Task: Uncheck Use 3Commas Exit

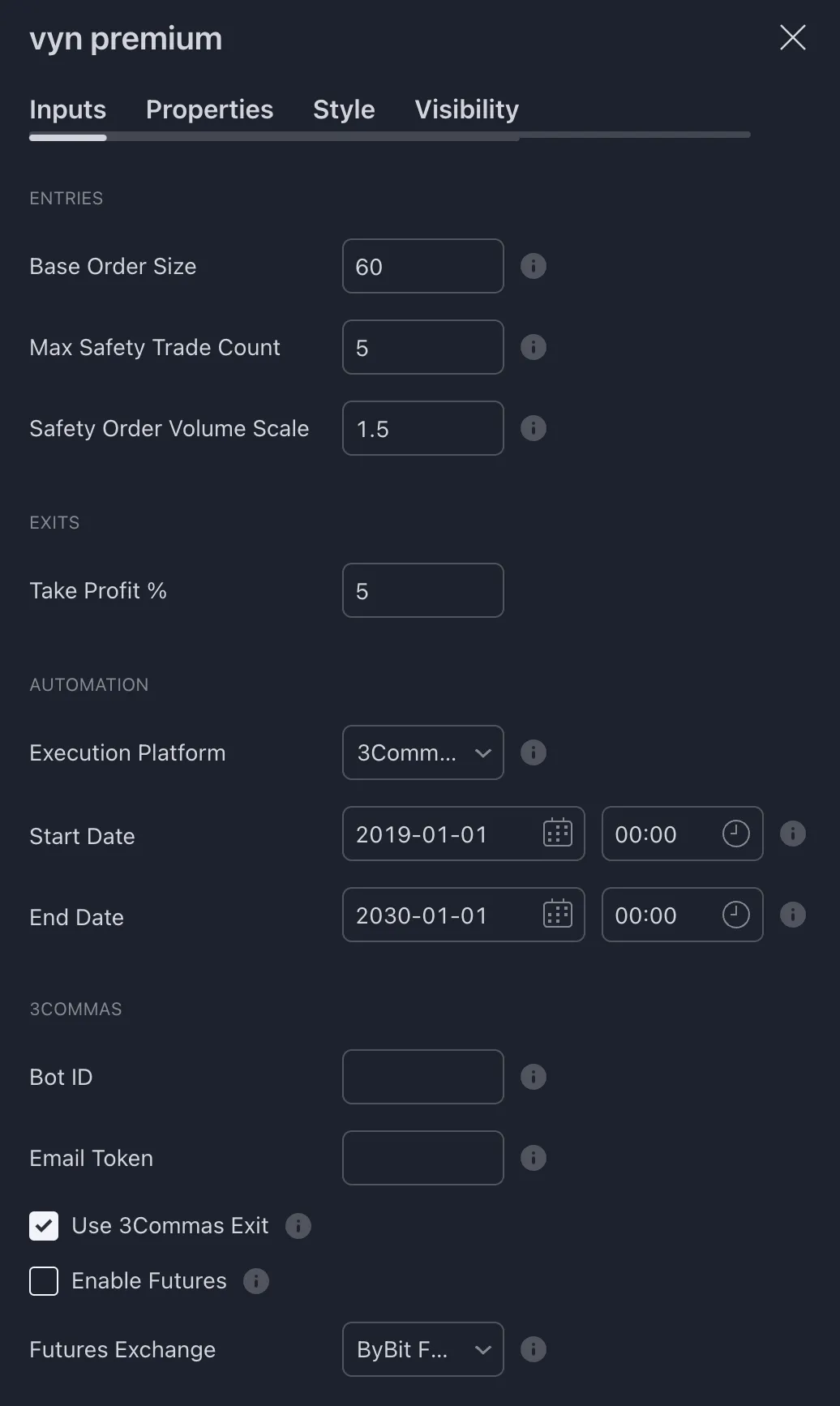Action: coord(44,1226)
